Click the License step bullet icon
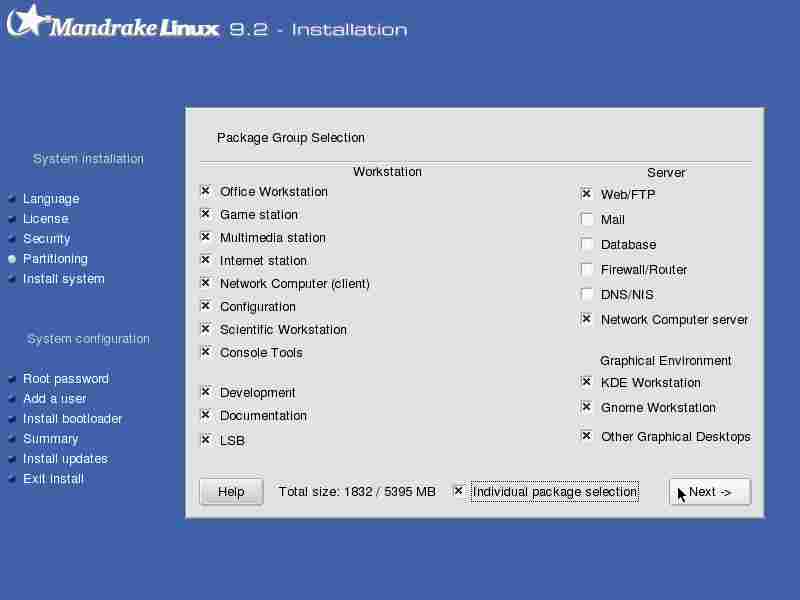This screenshot has height=600, width=800. [x=12, y=219]
